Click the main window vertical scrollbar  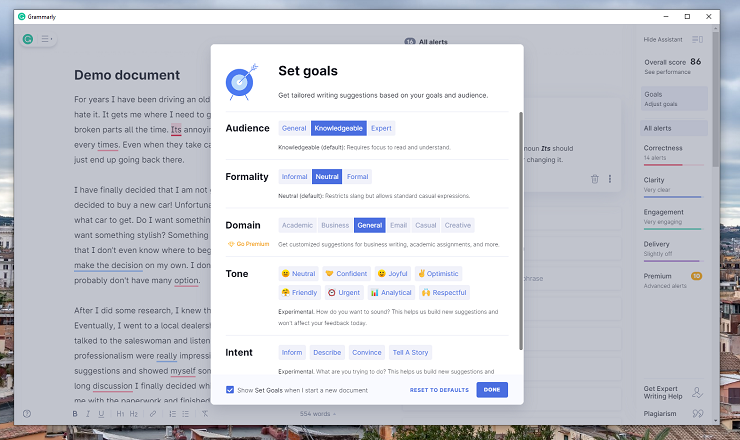click(x=716, y=99)
